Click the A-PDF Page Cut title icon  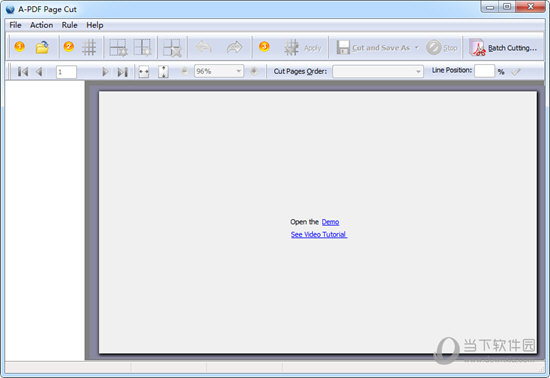[x=10, y=9]
